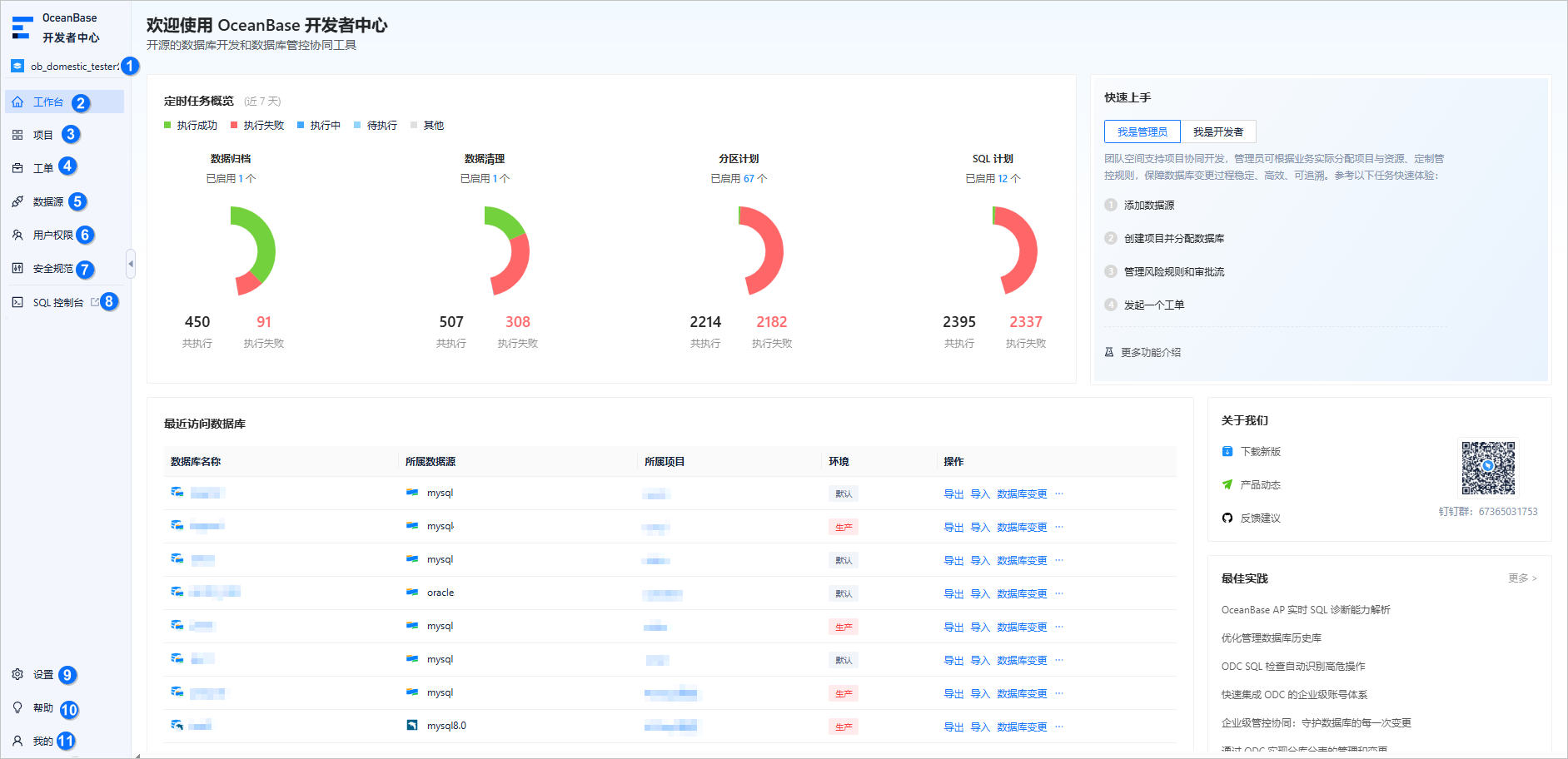
Task: Open 用户权限 user icon in sidebar
Action: click(17, 235)
